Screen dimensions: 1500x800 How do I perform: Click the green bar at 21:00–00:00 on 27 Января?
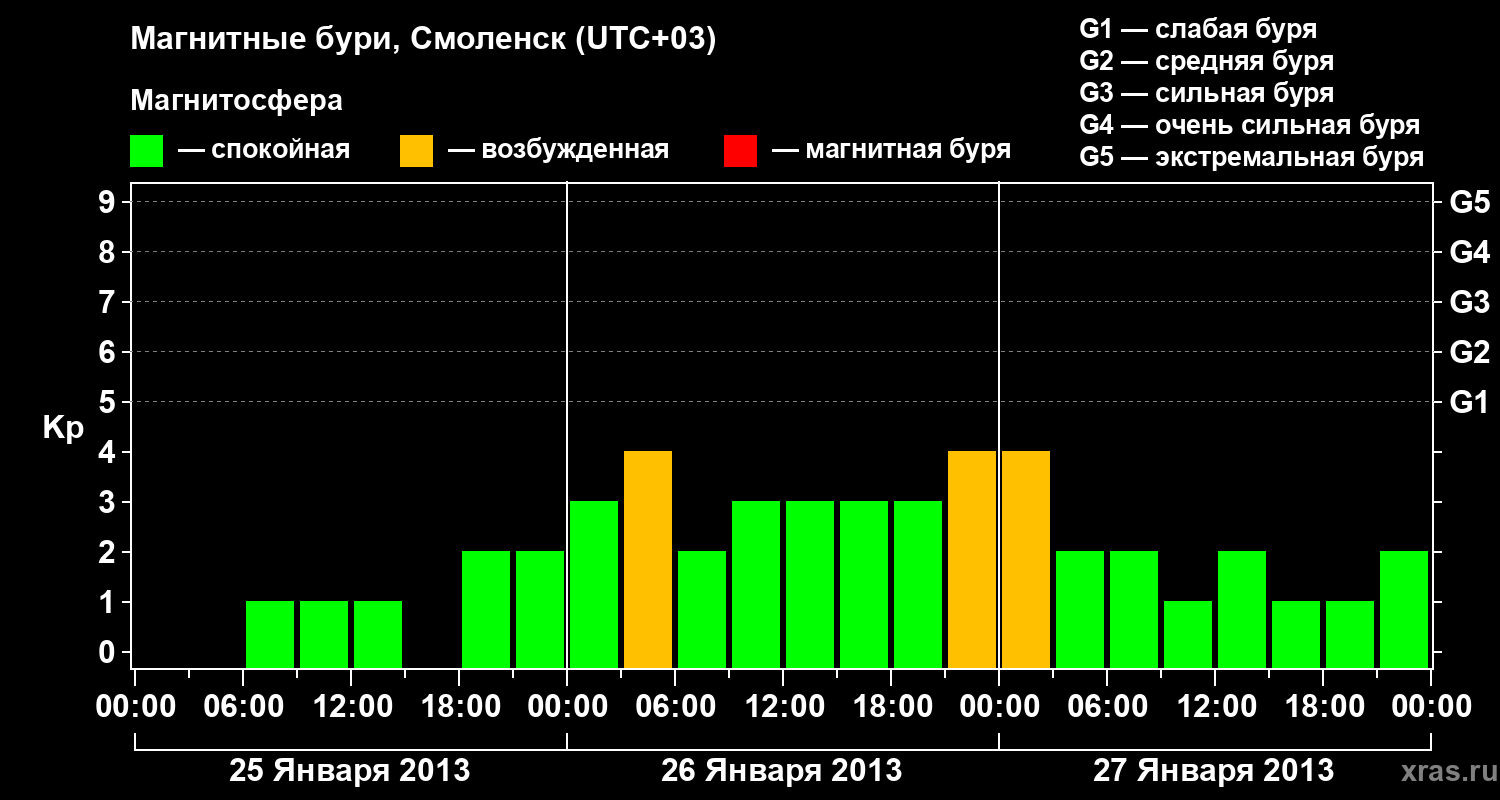coord(1404,610)
